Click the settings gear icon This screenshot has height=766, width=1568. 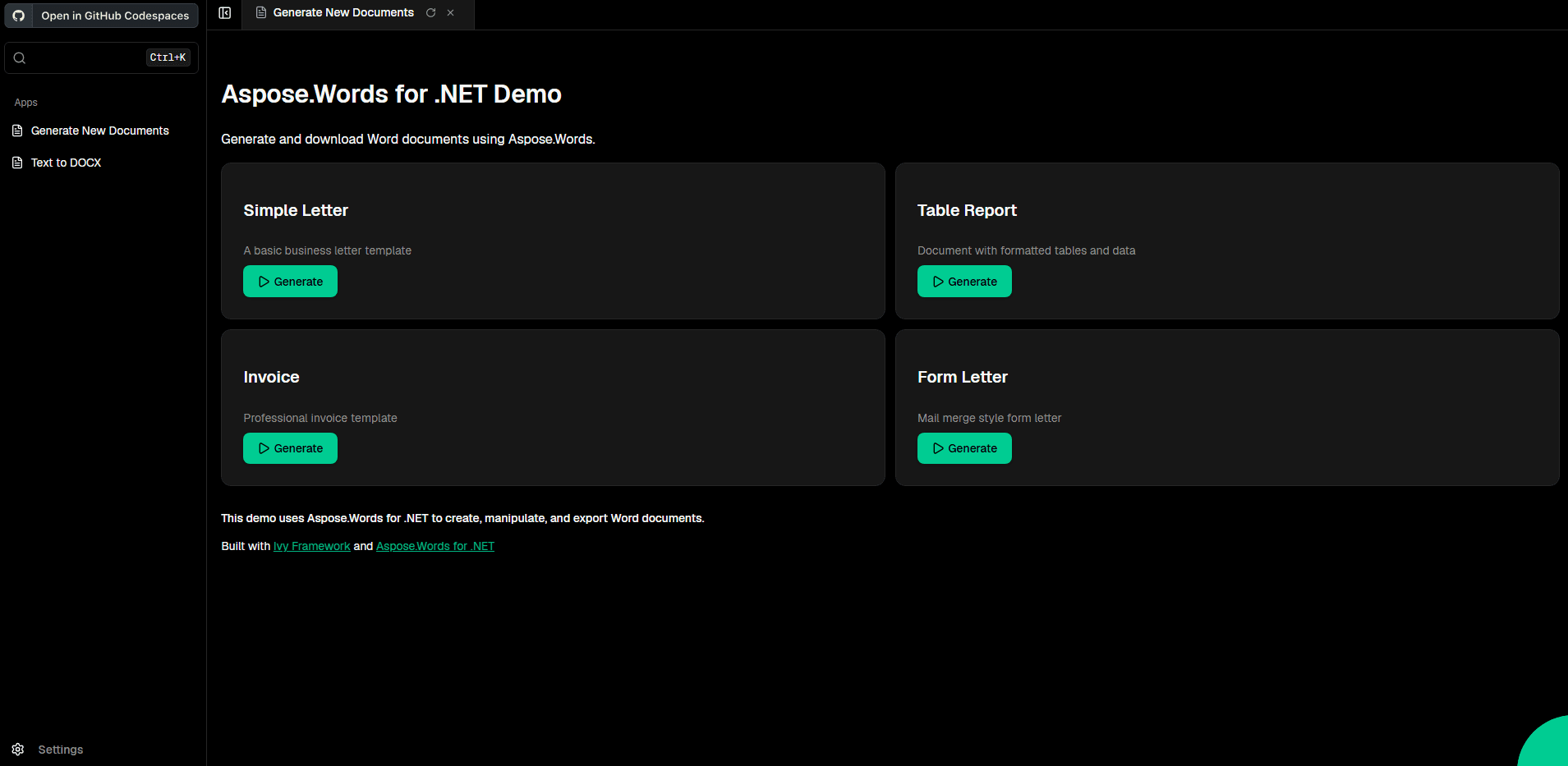[x=18, y=750]
